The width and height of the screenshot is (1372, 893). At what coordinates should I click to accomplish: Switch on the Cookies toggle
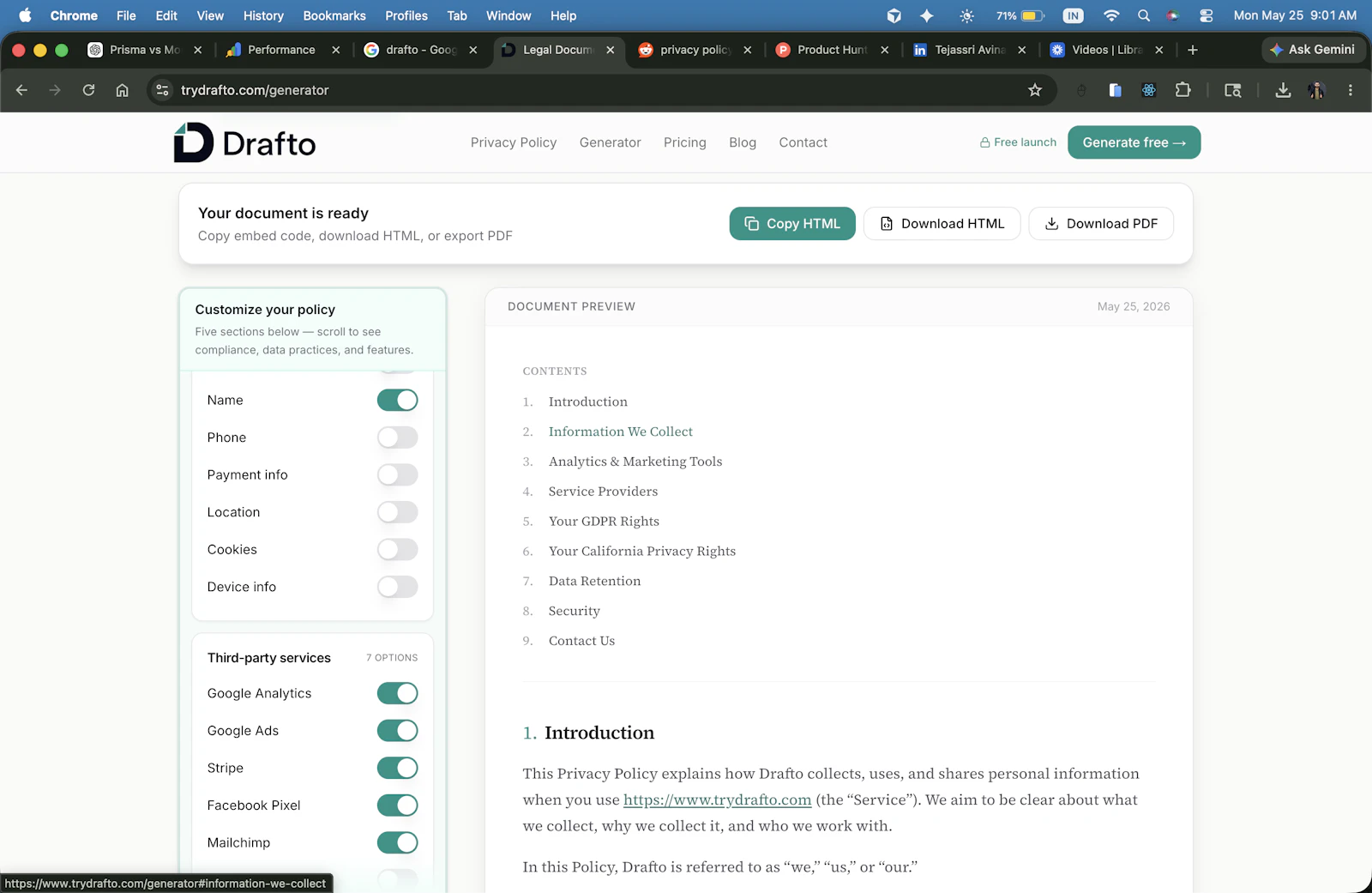[x=397, y=550]
